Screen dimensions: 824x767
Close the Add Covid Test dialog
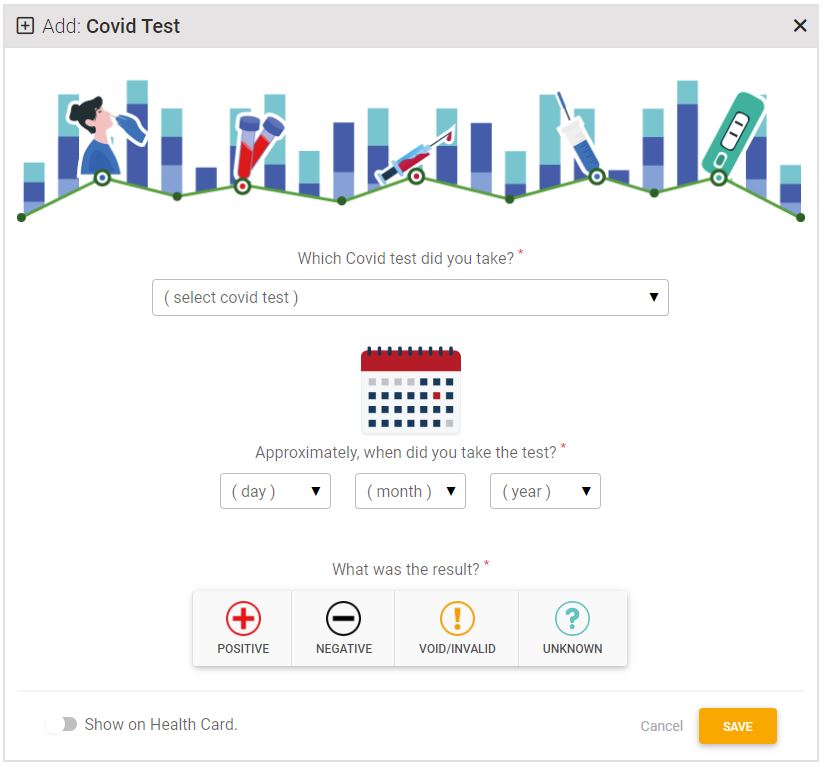800,26
